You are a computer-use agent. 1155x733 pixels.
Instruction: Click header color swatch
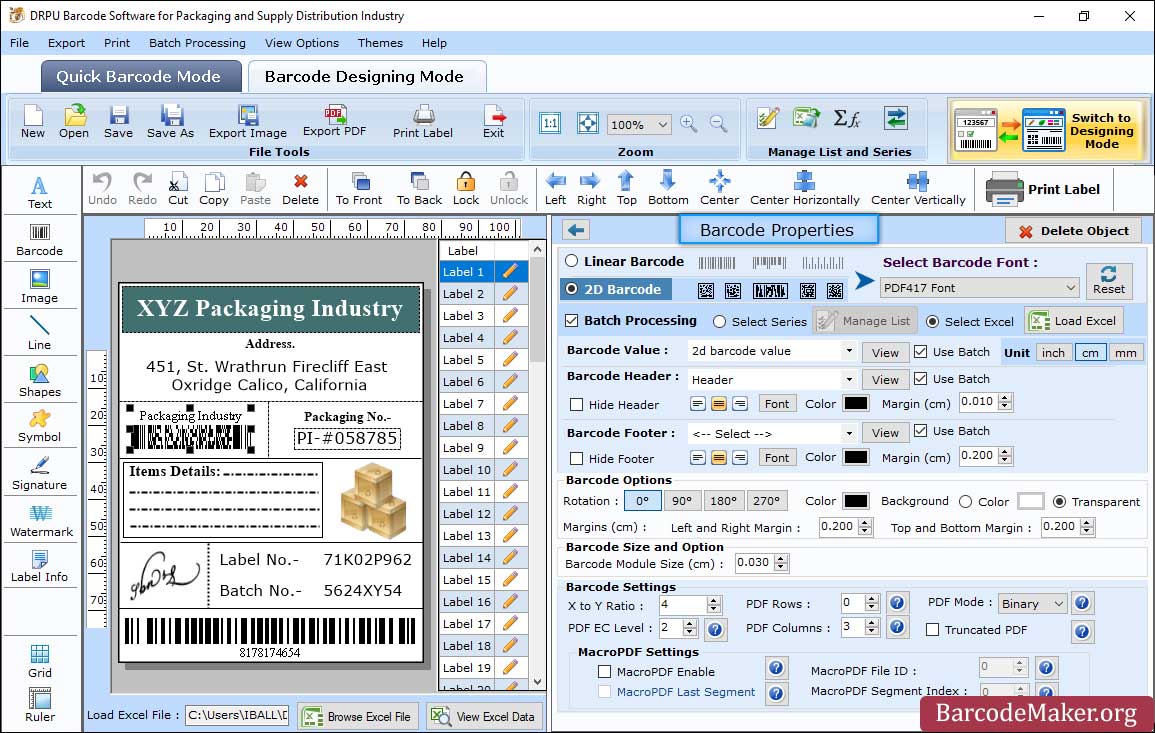click(855, 403)
